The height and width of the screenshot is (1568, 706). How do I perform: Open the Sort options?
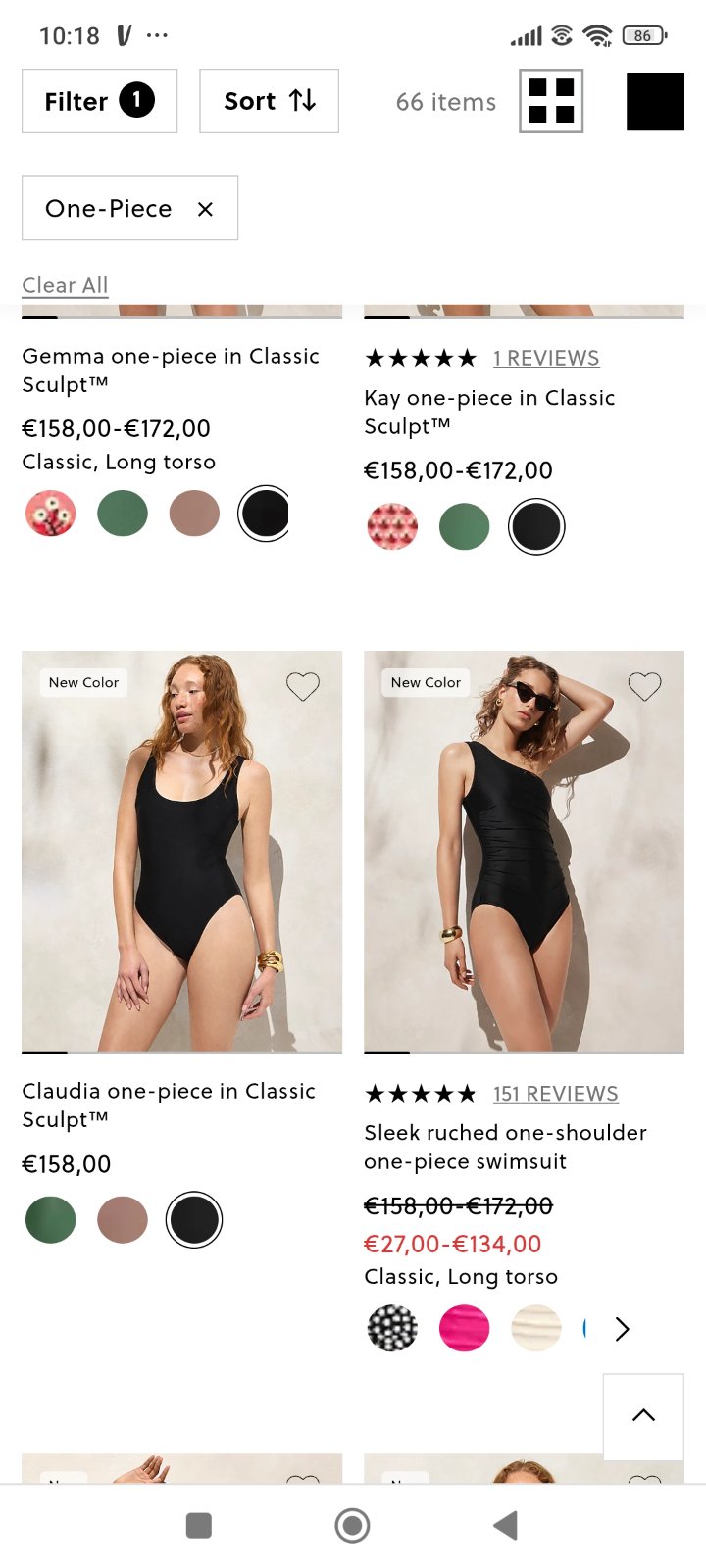click(269, 101)
